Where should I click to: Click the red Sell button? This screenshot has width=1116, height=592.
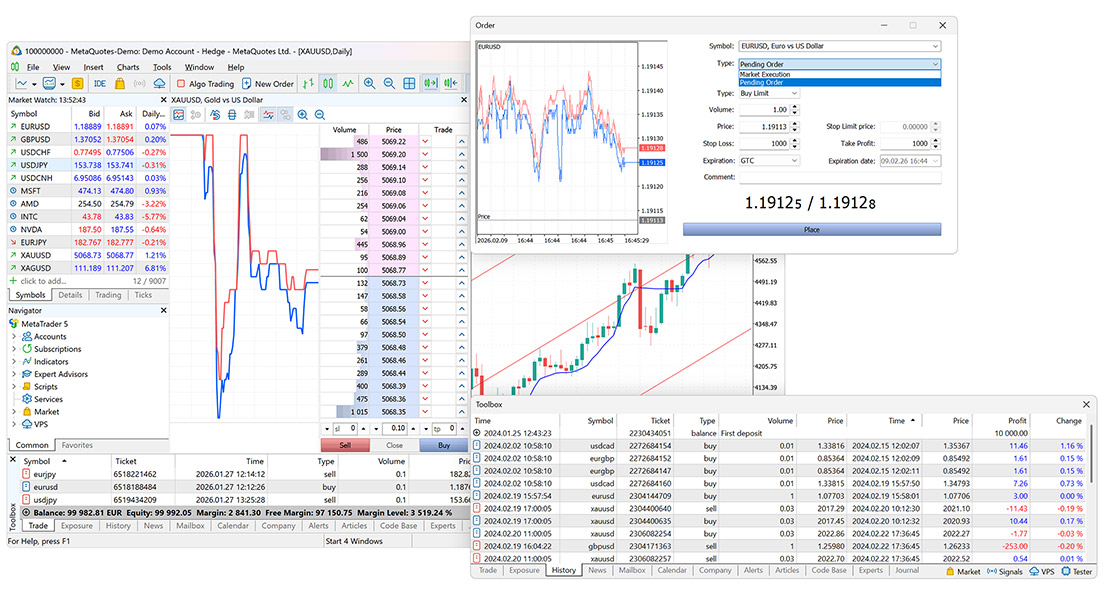(346, 445)
